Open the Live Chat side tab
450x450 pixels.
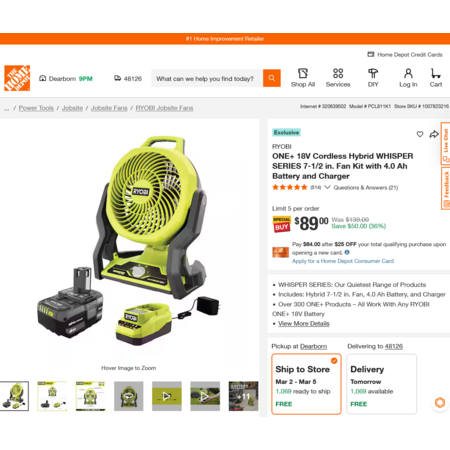[x=445, y=144]
